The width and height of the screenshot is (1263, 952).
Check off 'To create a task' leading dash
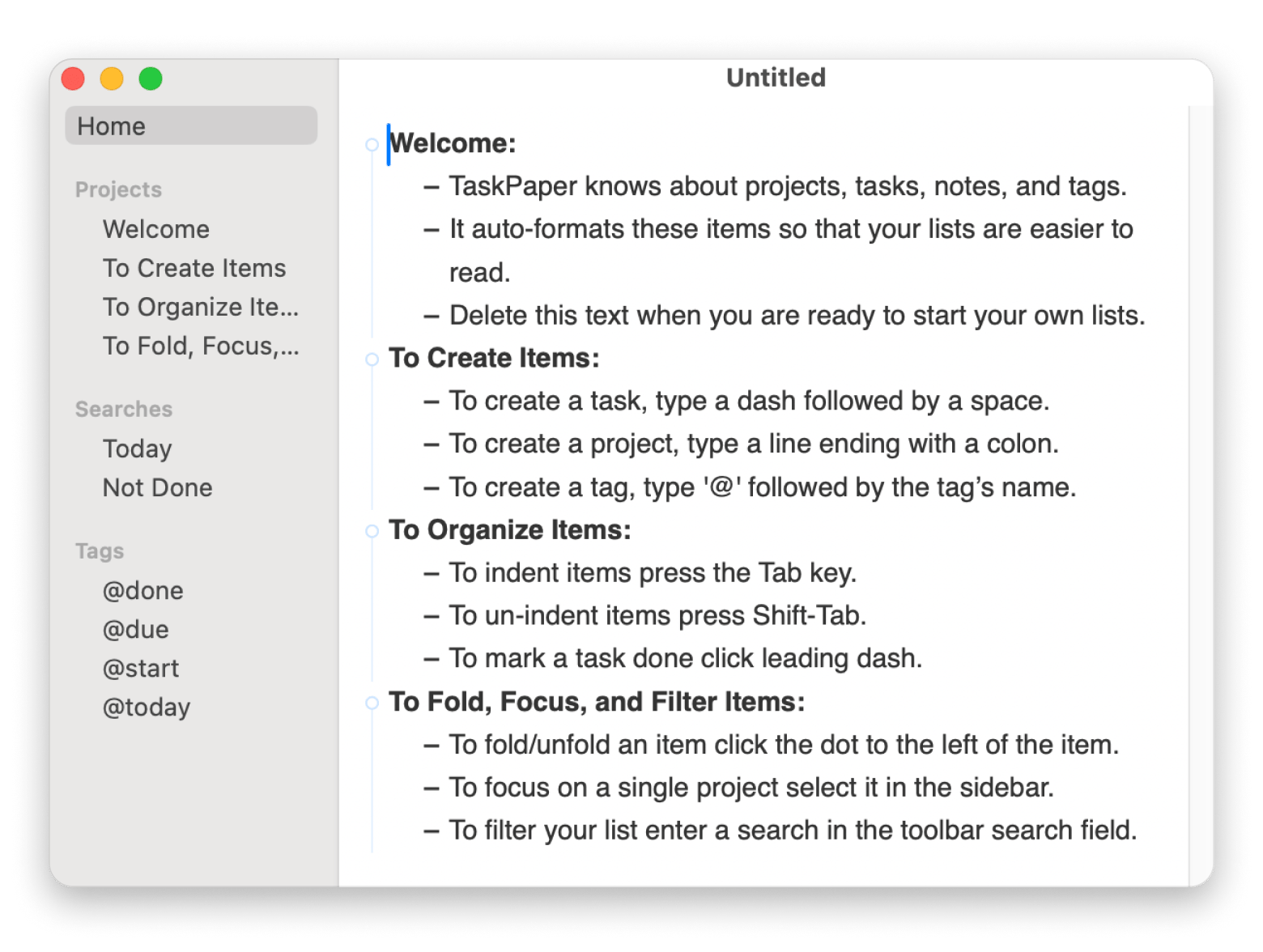point(432,402)
